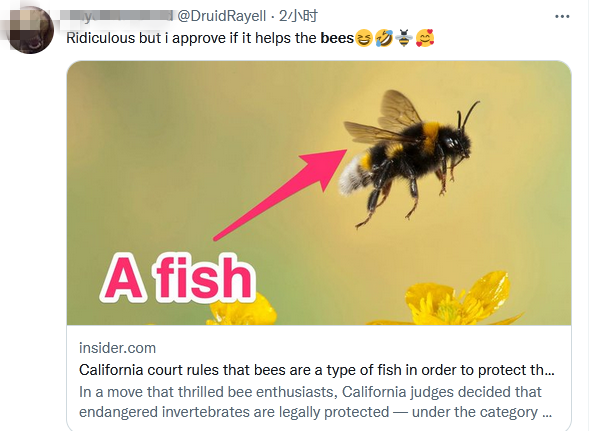Select the rolling-on-floor laughing emoji
This screenshot has width=603, height=431.
pyautogui.click(x=383, y=38)
